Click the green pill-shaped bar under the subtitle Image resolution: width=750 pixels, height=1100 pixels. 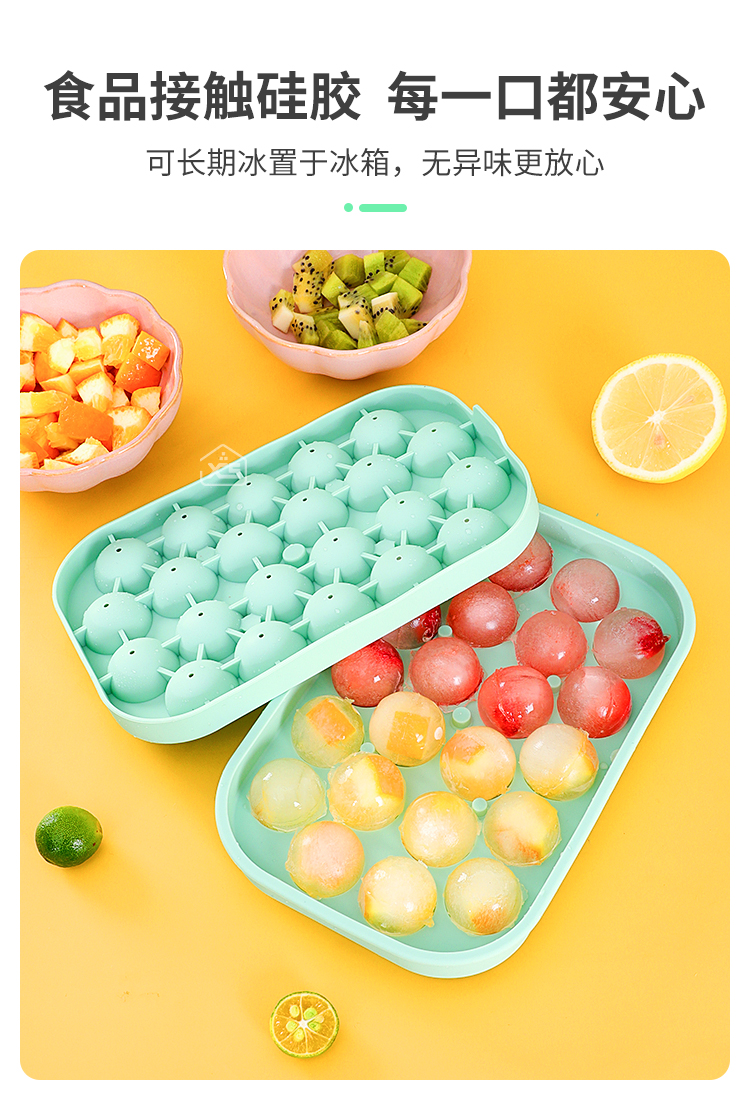pos(383,208)
